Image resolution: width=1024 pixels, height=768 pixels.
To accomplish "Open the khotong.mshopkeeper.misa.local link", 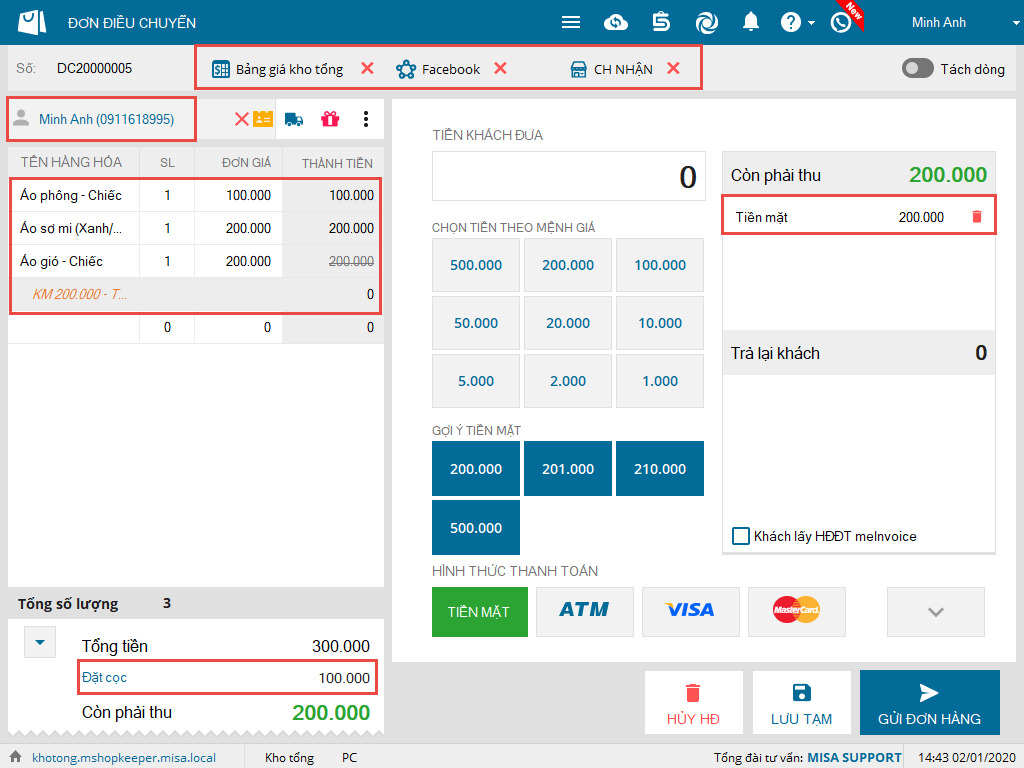I will click(124, 758).
